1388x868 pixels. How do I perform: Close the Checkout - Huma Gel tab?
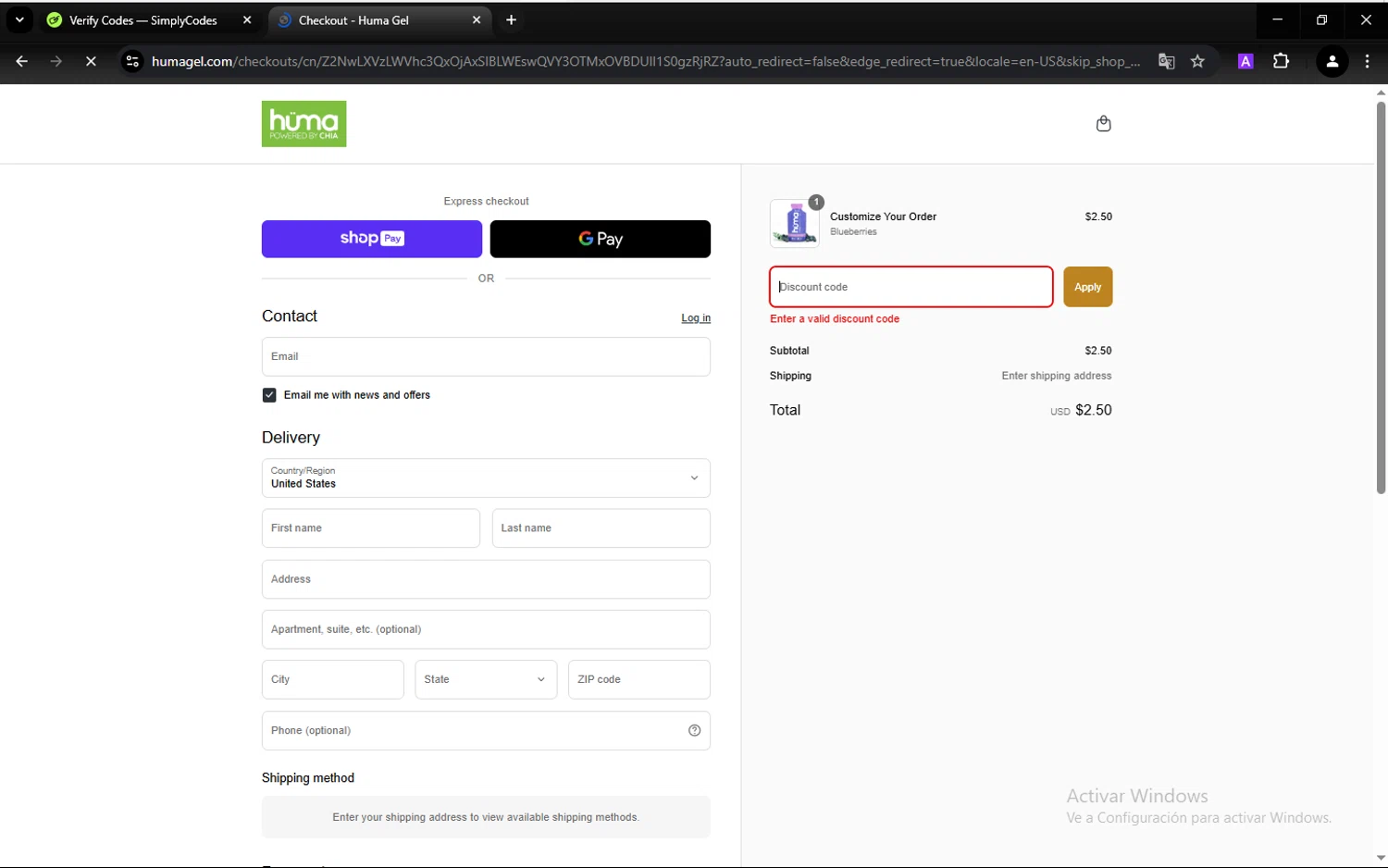coord(477,19)
